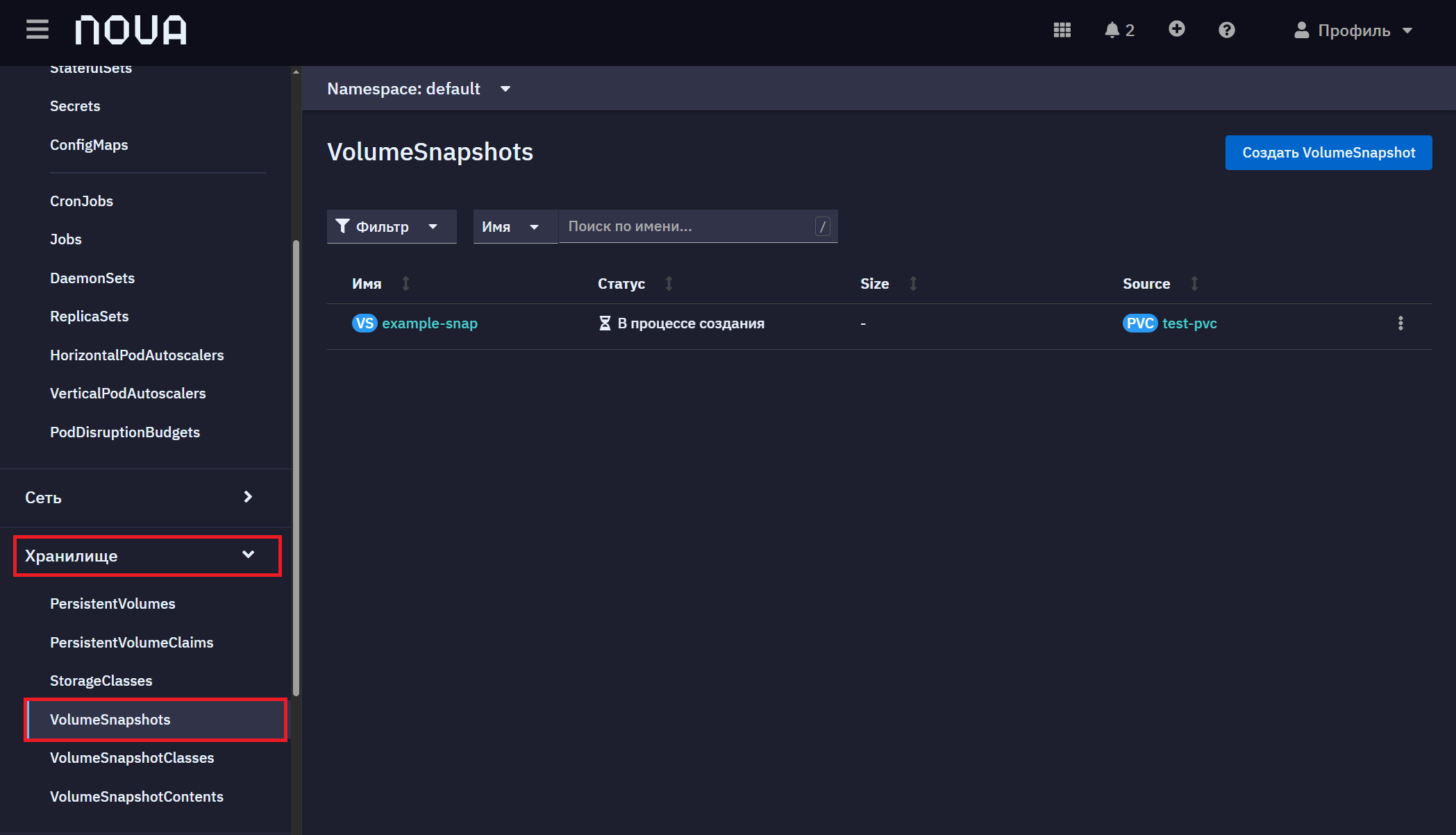The height and width of the screenshot is (835, 1456).
Task: Go to VolumeSnapshotContents in sidebar
Action: click(137, 797)
